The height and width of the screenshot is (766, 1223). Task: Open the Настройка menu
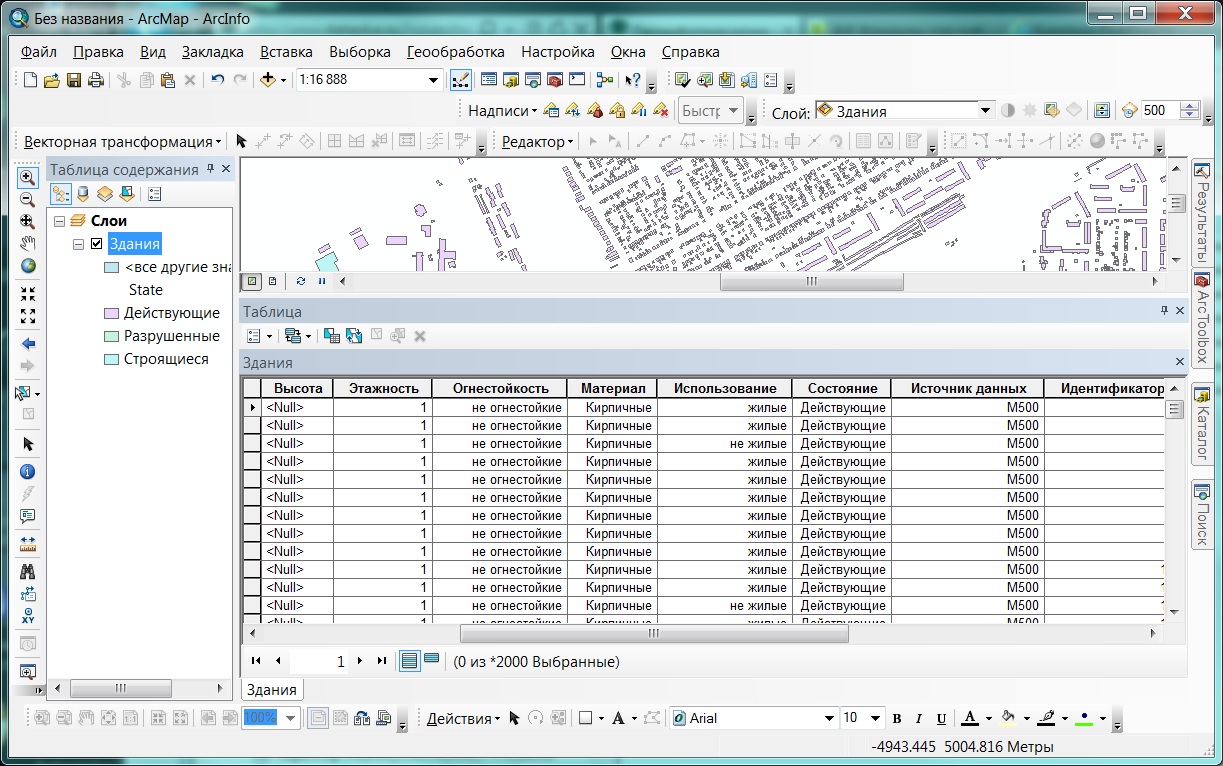coord(558,52)
